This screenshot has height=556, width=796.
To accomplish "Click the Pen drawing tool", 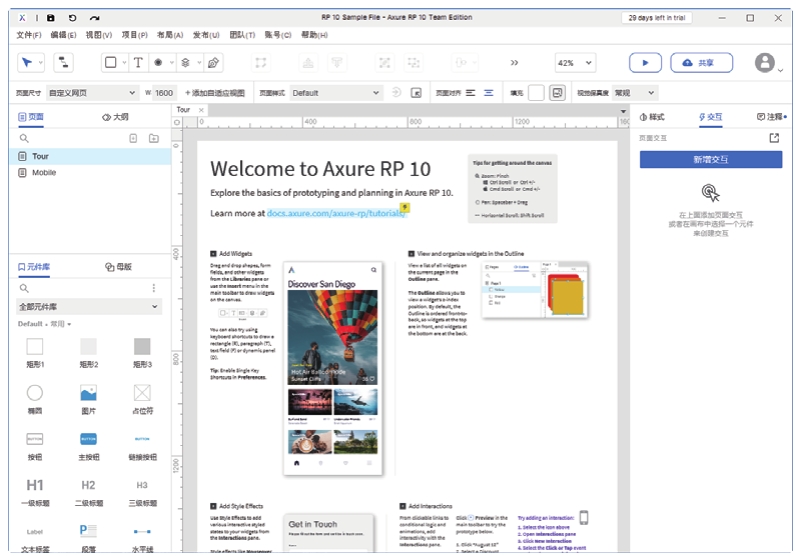I will coord(213,62).
